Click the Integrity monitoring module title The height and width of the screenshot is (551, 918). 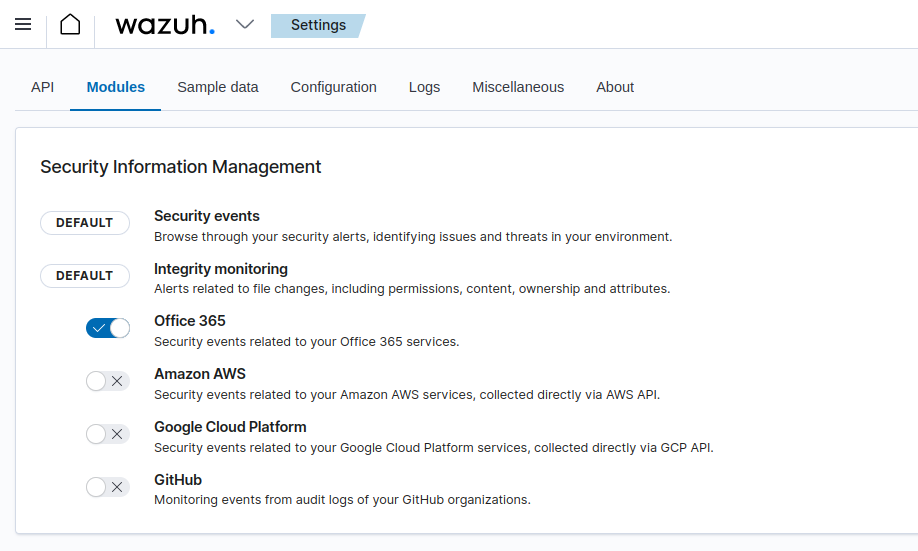[x=221, y=269]
